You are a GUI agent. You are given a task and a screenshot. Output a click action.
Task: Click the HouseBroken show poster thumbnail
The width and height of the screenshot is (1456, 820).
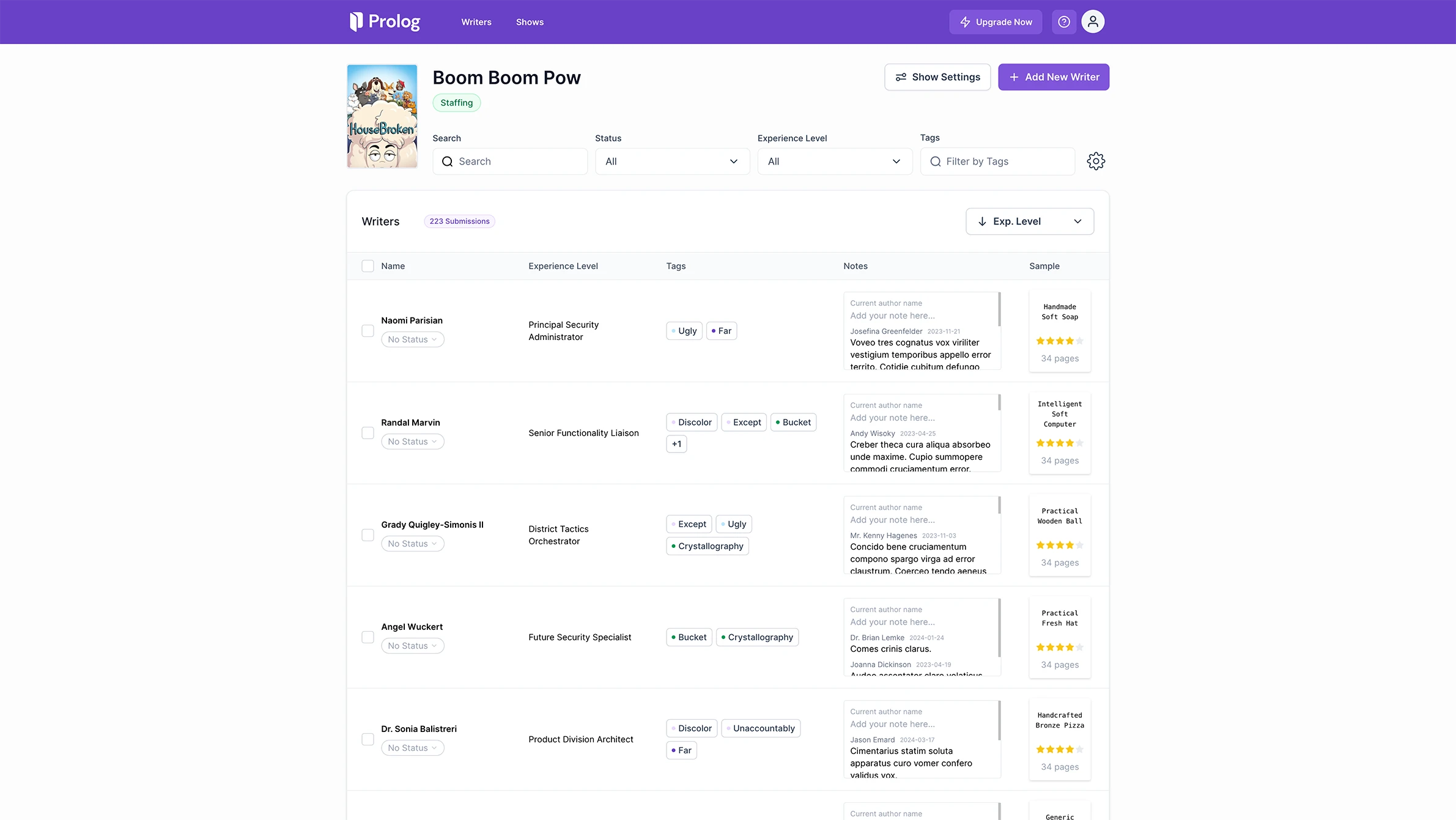click(382, 116)
